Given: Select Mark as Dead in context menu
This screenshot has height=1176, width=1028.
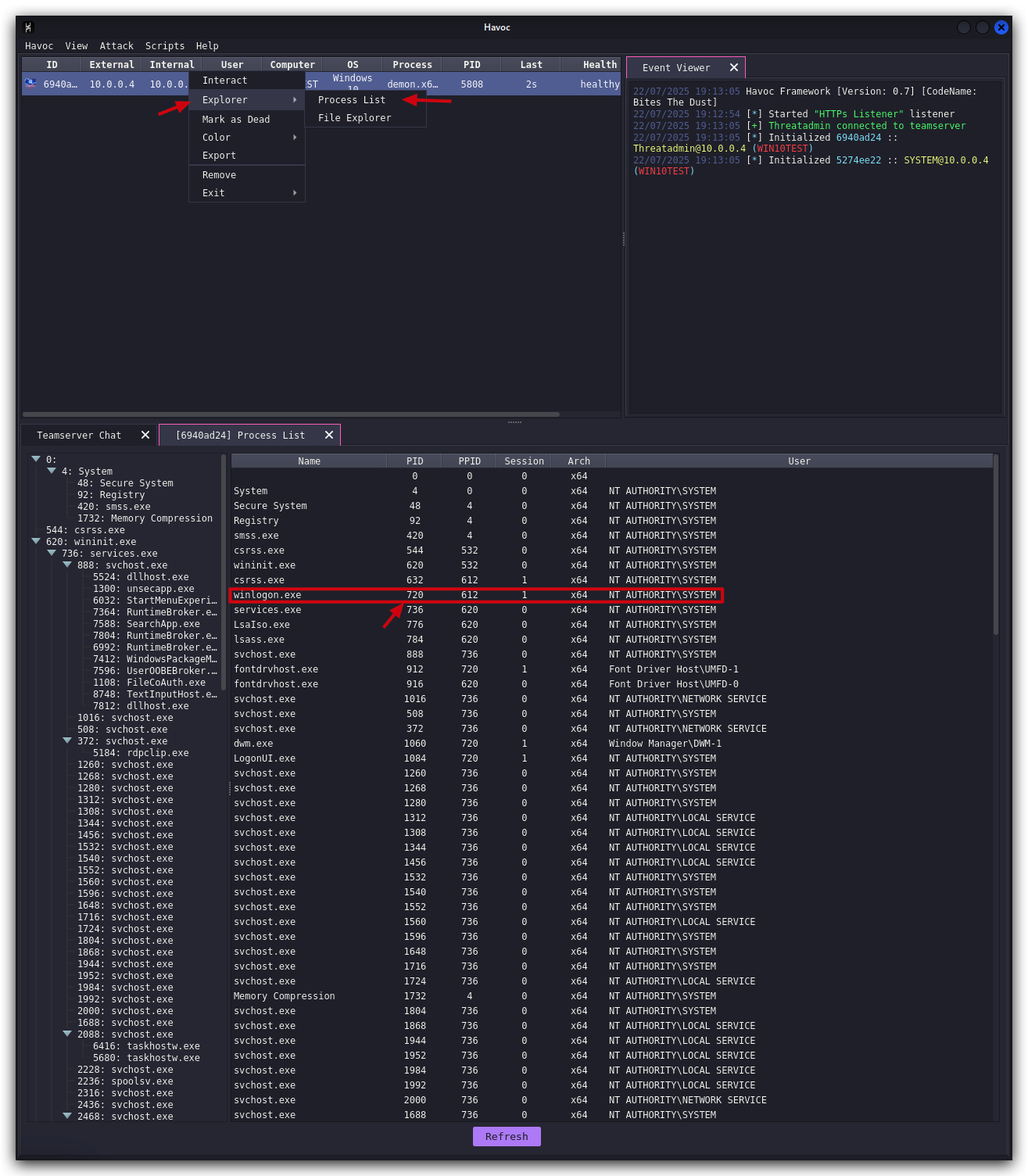Looking at the screenshot, I should coord(247,120).
